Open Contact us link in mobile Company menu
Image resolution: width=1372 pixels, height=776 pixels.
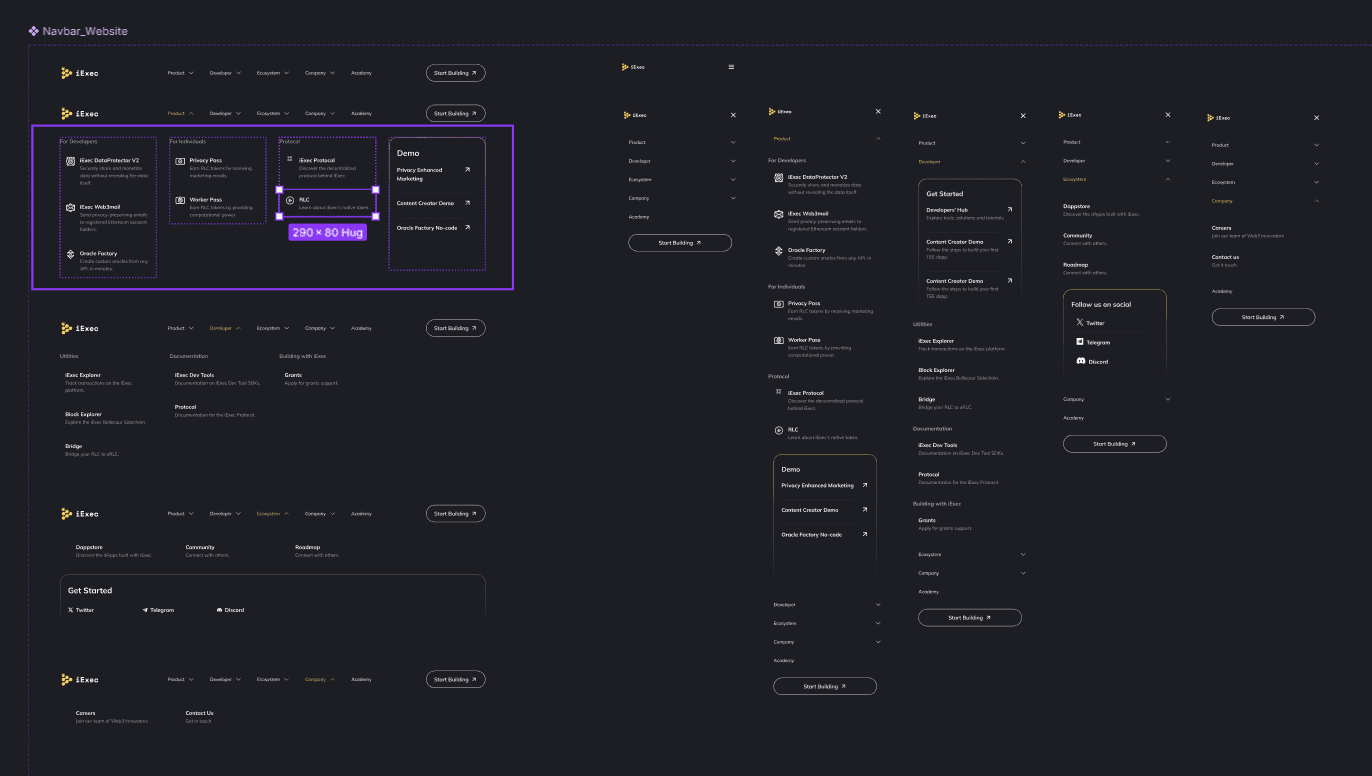1226,257
